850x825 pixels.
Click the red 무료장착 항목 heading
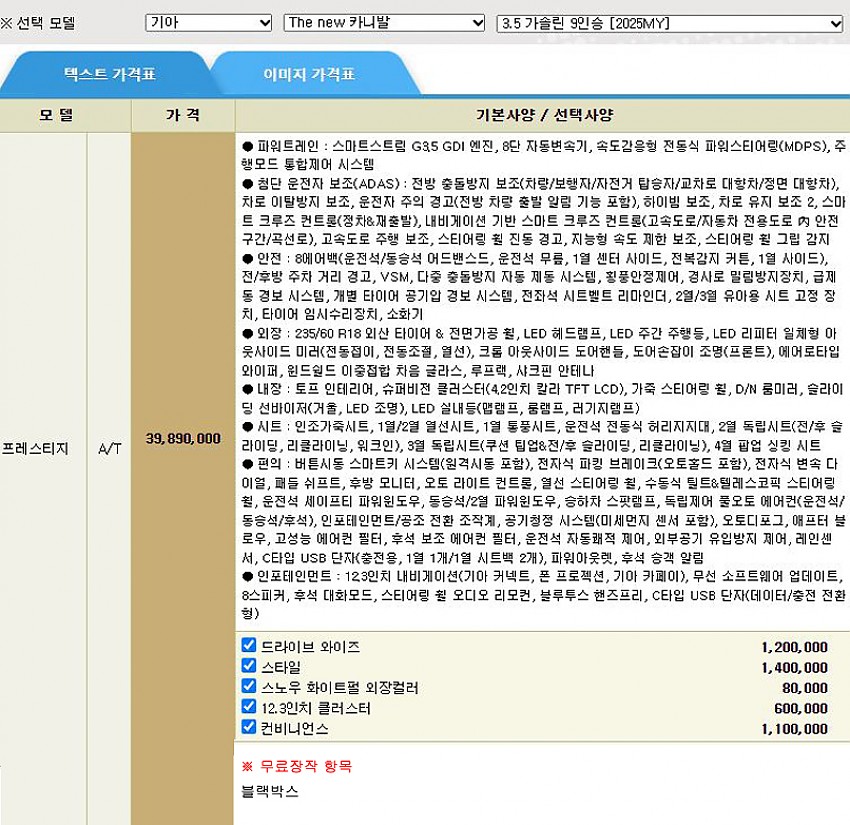point(296,766)
